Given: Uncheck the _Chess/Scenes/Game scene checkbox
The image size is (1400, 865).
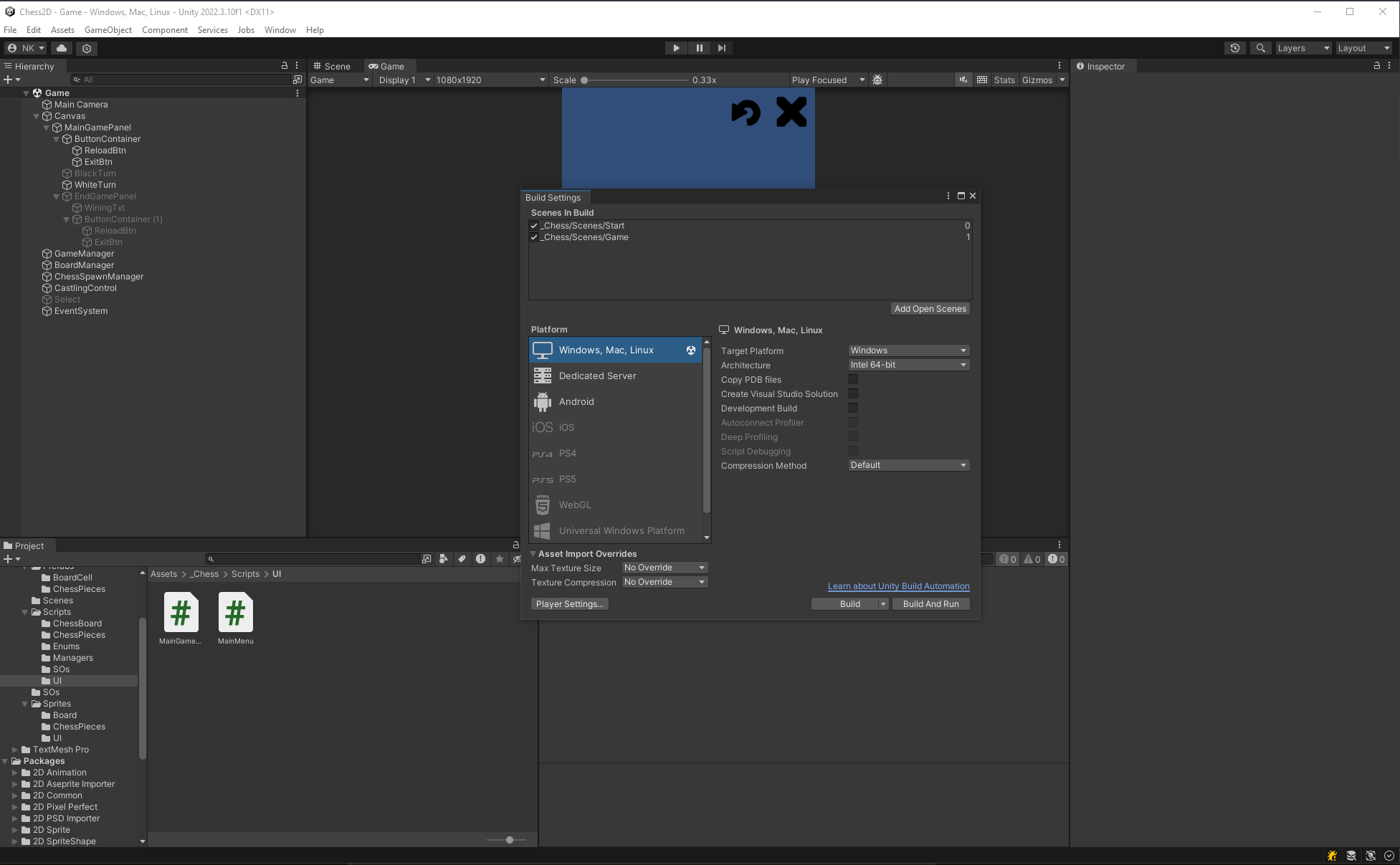Looking at the screenshot, I should (534, 237).
